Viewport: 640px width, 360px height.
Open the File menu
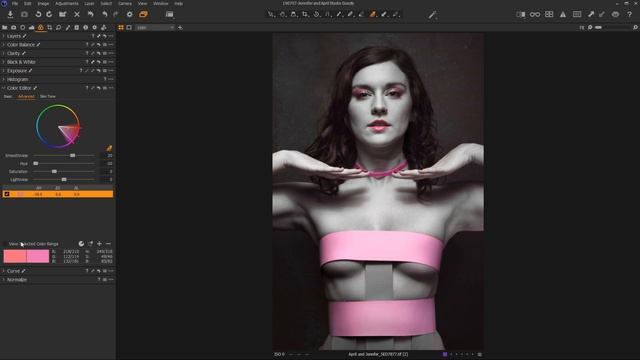(15, 3)
